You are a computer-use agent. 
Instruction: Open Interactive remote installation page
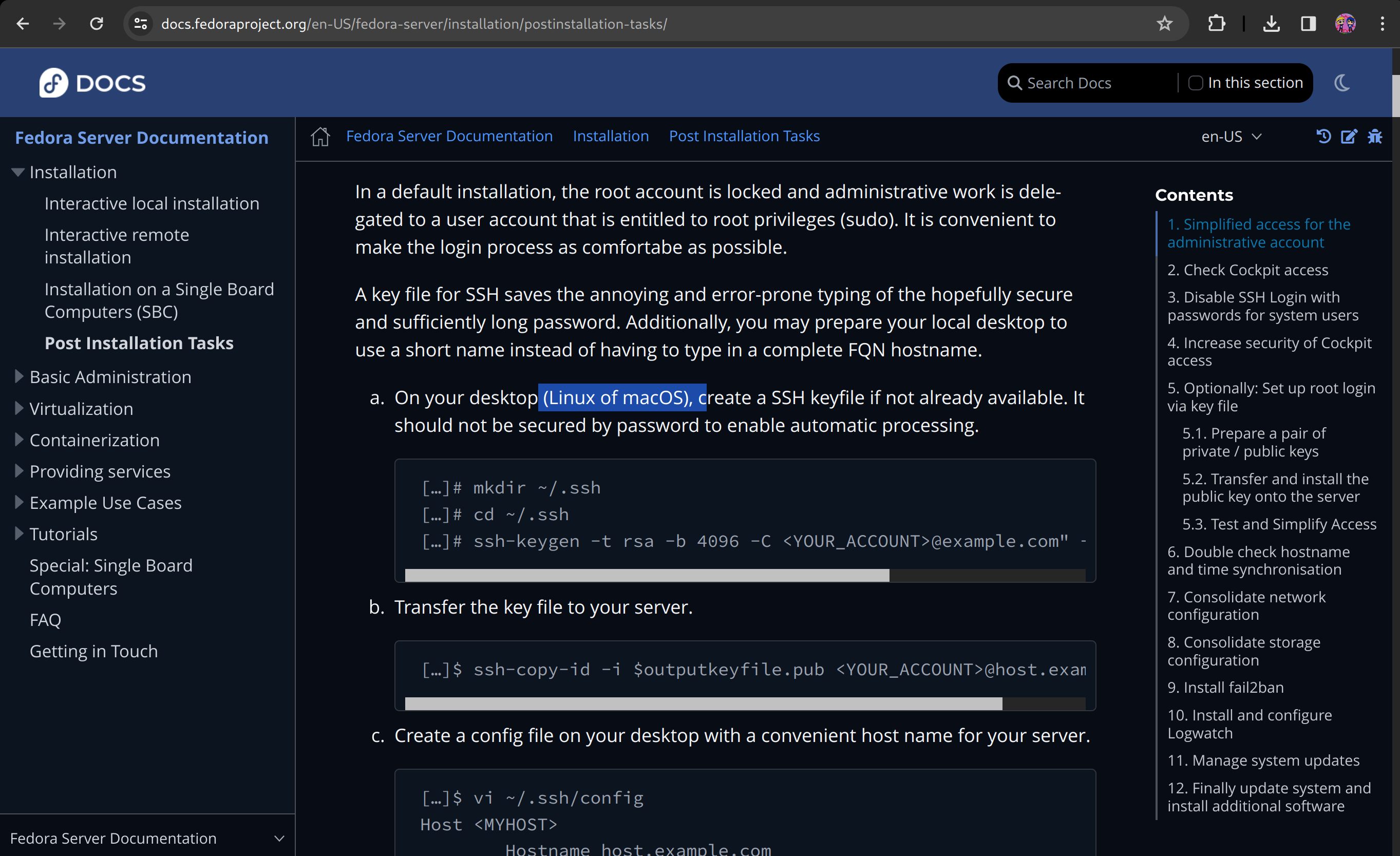click(117, 246)
